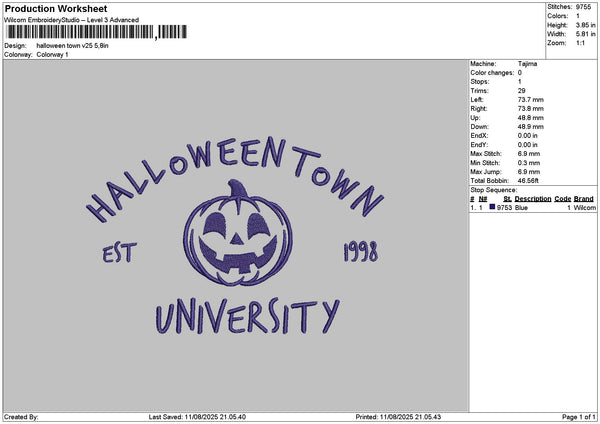The image size is (600, 424).
Task: Click the Zoom value 1:1
Action: coord(580,43)
